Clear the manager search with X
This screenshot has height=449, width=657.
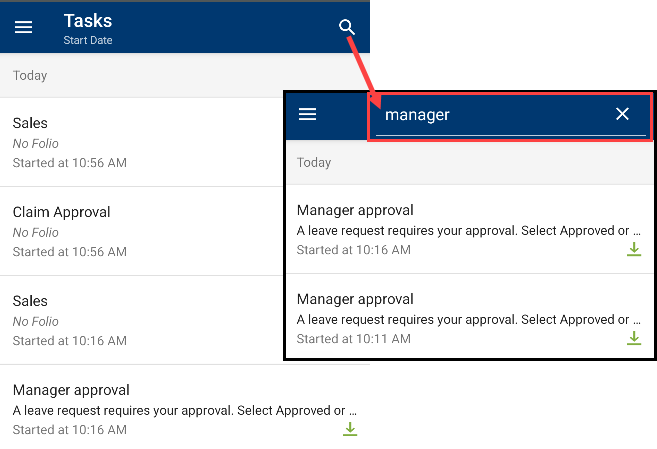(x=622, y=114)
